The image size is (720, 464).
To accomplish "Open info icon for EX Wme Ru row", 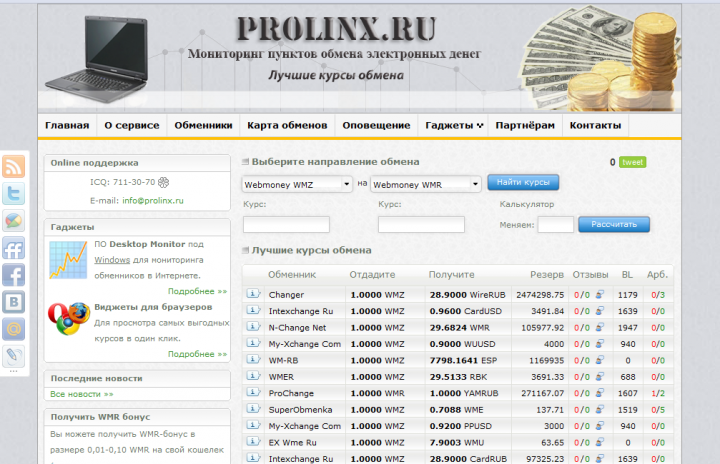I will pos(253,441).
